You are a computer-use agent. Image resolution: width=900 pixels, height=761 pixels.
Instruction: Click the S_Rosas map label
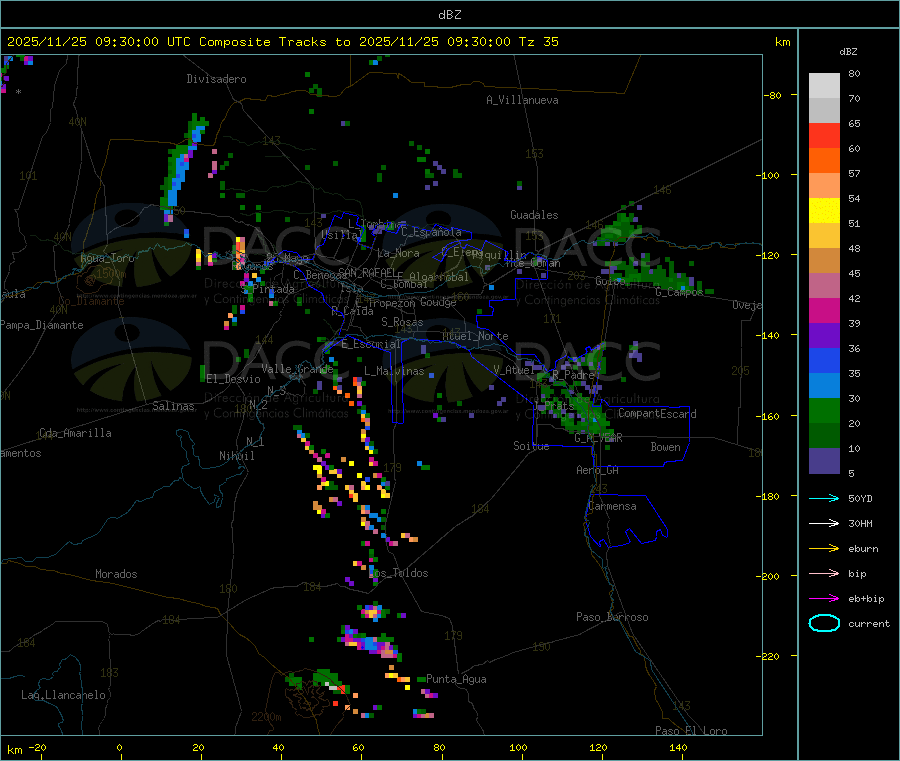(x=402, y=322)
